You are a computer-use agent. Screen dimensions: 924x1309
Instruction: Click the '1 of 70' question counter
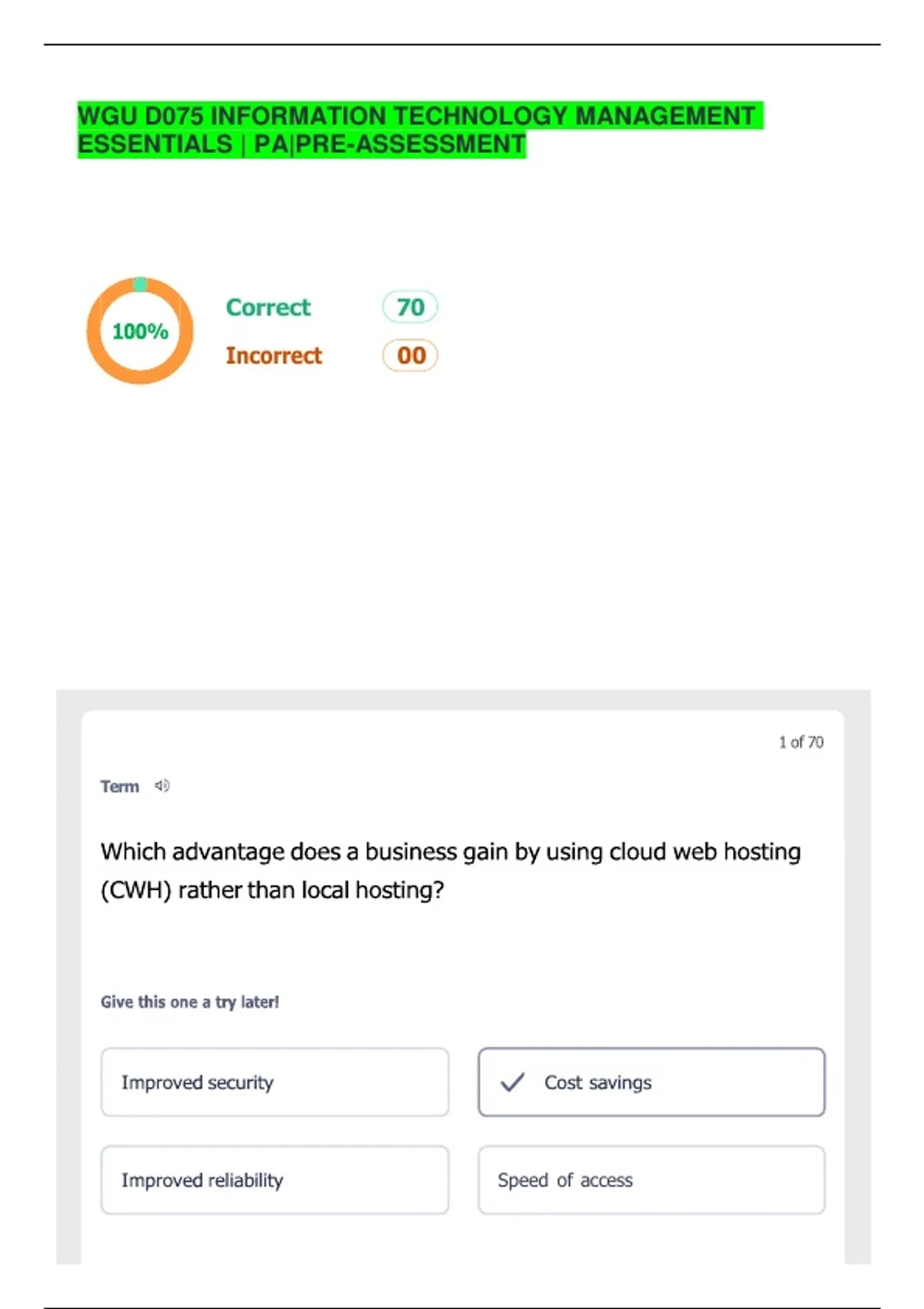click(801, 742)
